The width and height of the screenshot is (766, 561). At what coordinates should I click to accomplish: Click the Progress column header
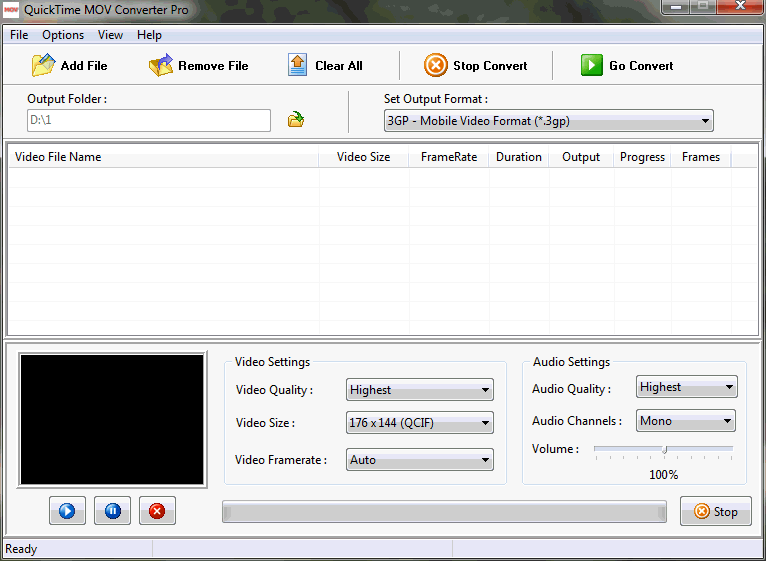pos(642,157)
